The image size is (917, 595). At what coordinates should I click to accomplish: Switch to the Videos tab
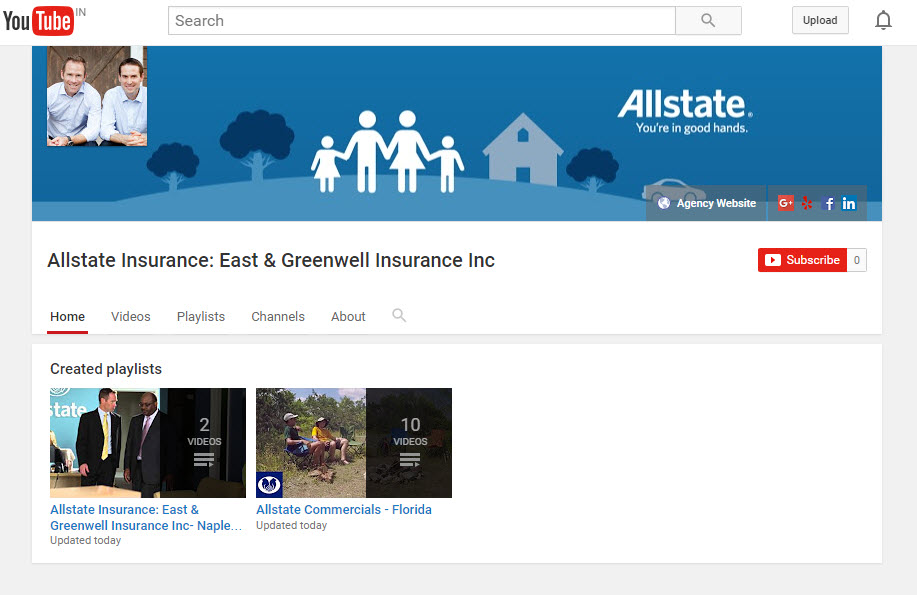pyautogui.click(x=130, y=317)
